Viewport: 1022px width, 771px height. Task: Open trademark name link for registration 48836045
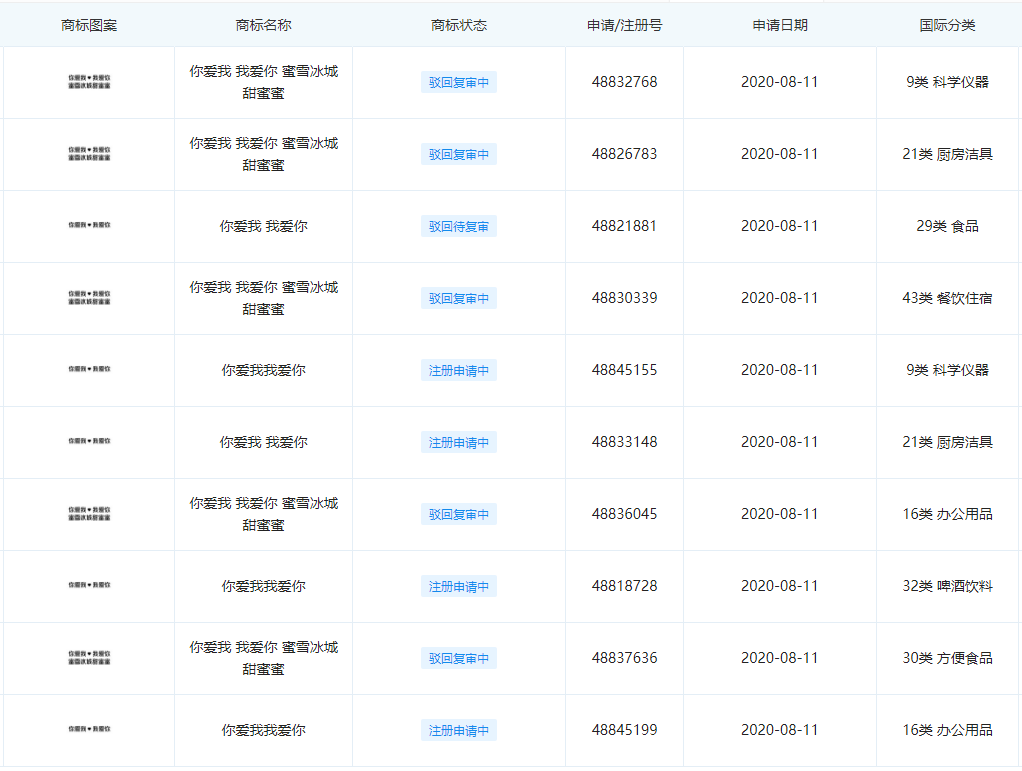(263, 514)
